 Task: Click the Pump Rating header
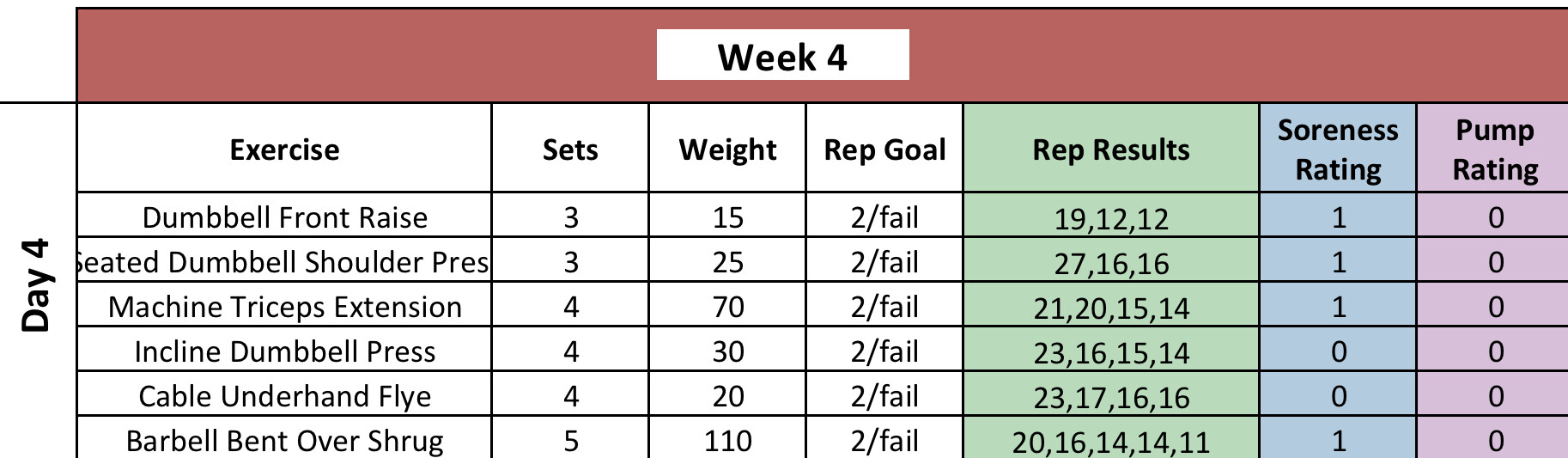[1494, 150]
